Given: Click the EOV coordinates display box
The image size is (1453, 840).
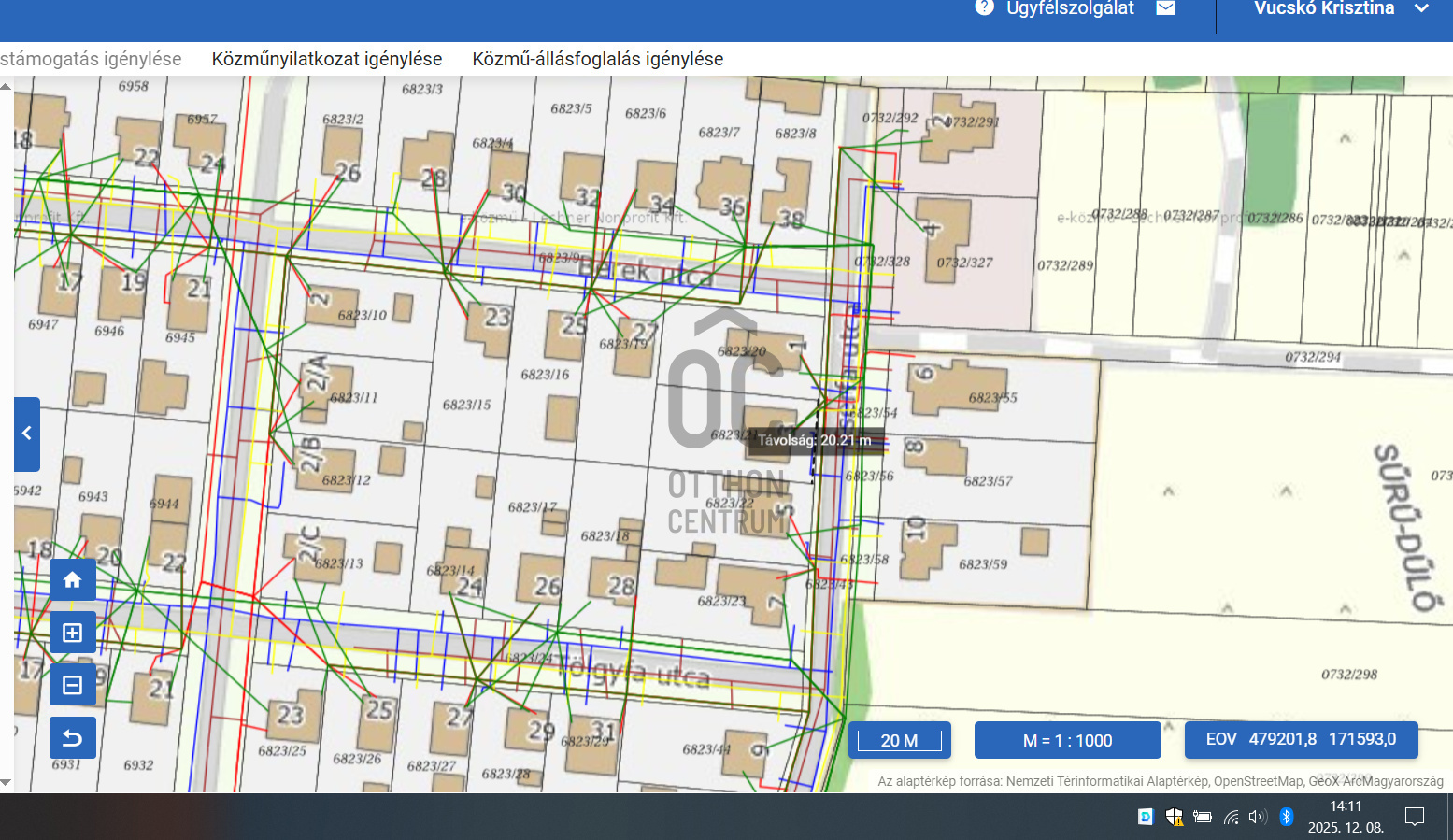Looking at the screenshot, I should [x=1301, y=739].
